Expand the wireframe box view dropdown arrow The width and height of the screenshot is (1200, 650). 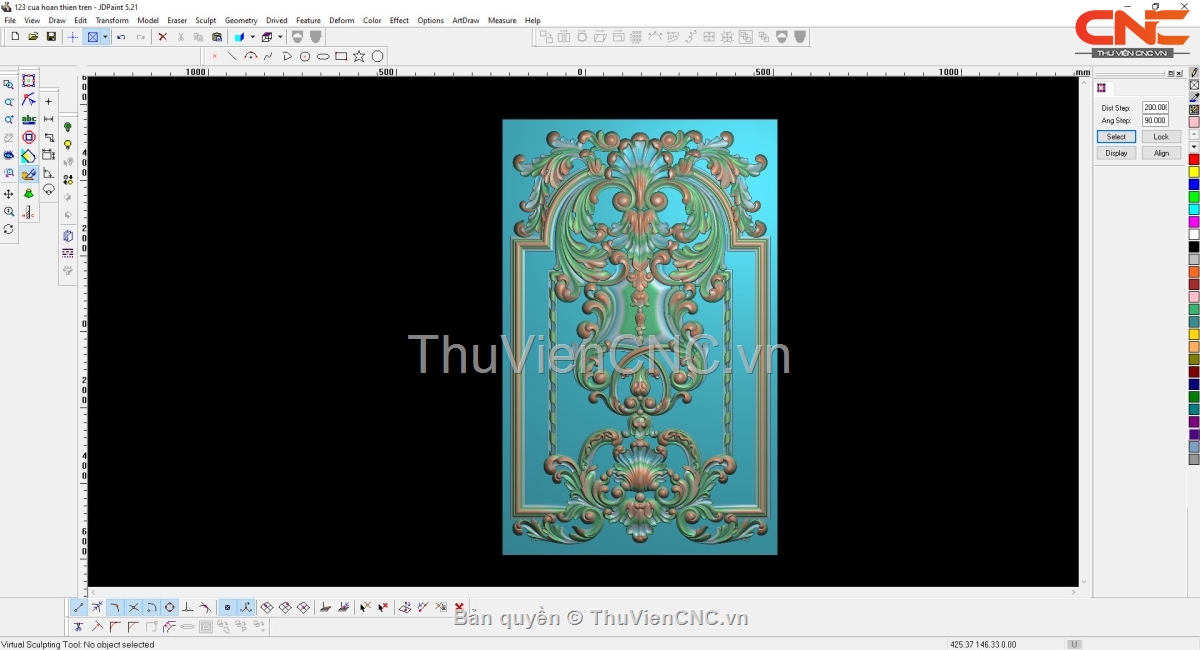280,37
